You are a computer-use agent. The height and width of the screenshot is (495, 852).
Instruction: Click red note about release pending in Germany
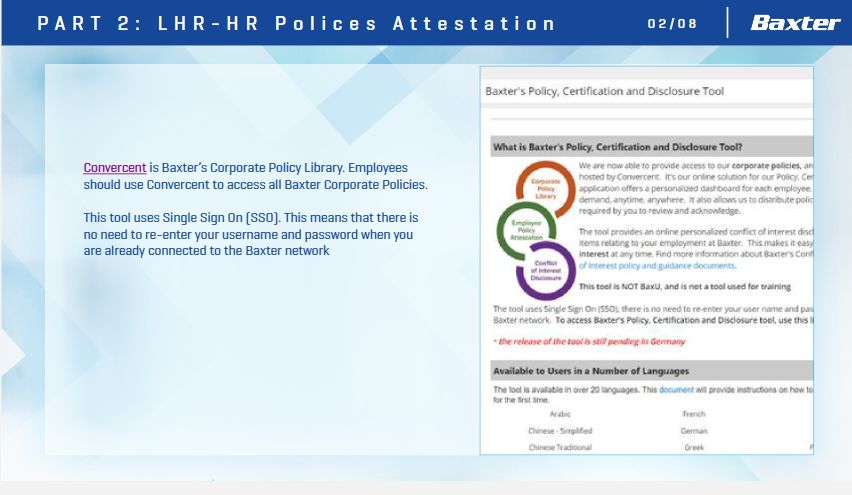(x=589, y=342)
